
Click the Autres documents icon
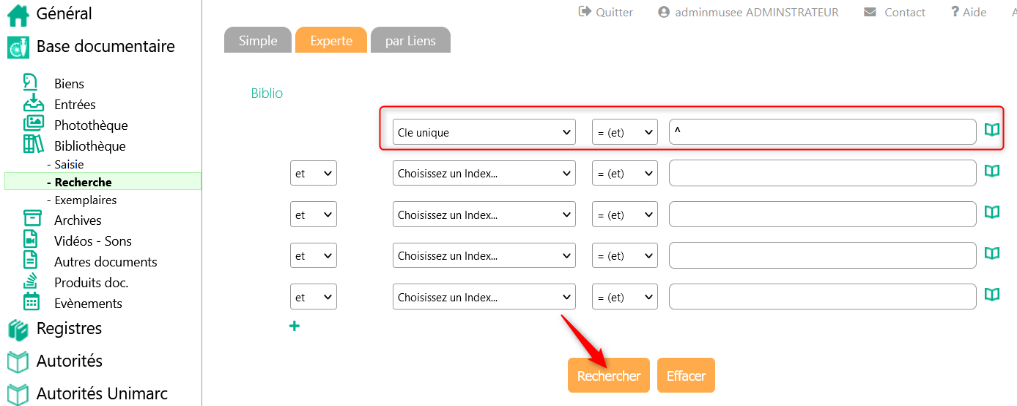(33, 262)
